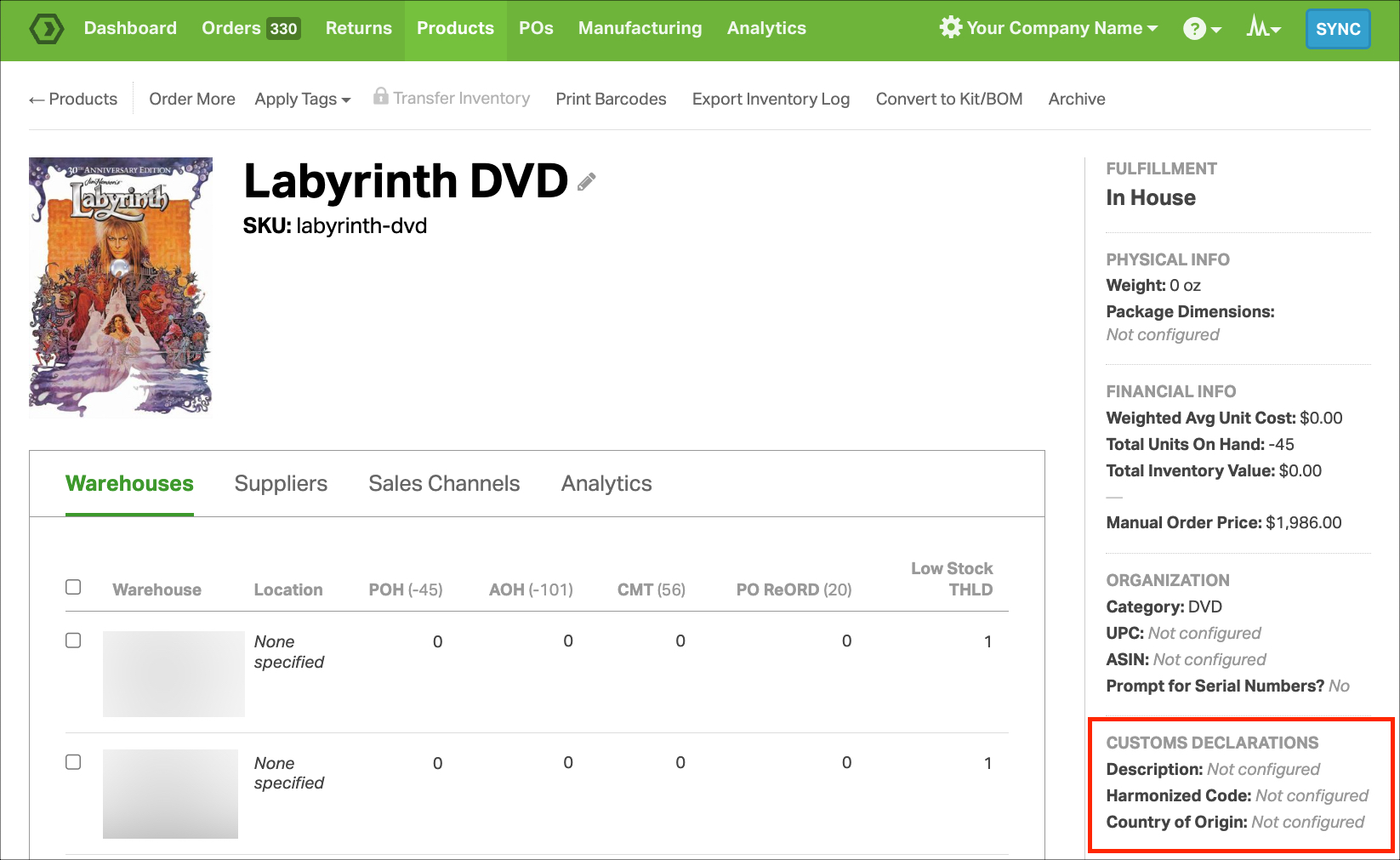Open the POs section
The height and width of the screenshot is (860, 1400).
[x=536, y=28]
